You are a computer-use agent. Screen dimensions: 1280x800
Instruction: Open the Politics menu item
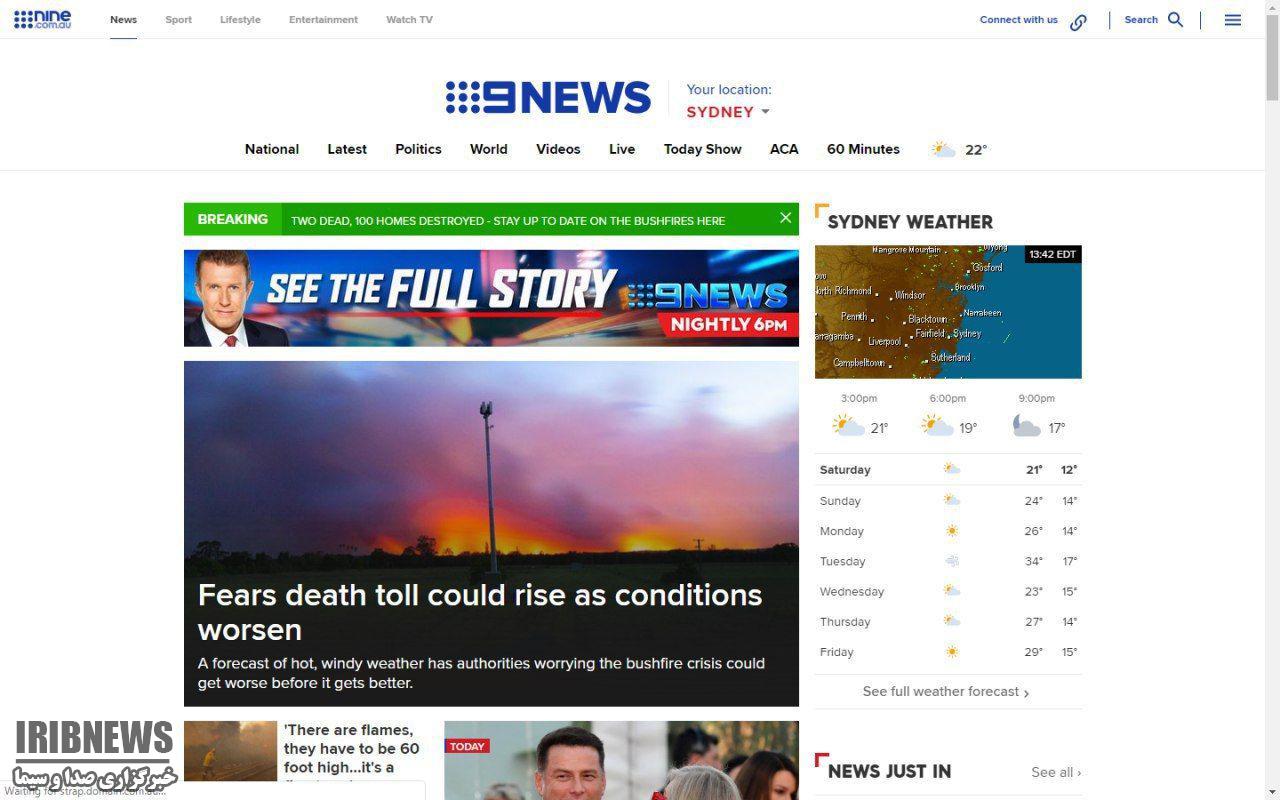(418, 149)
